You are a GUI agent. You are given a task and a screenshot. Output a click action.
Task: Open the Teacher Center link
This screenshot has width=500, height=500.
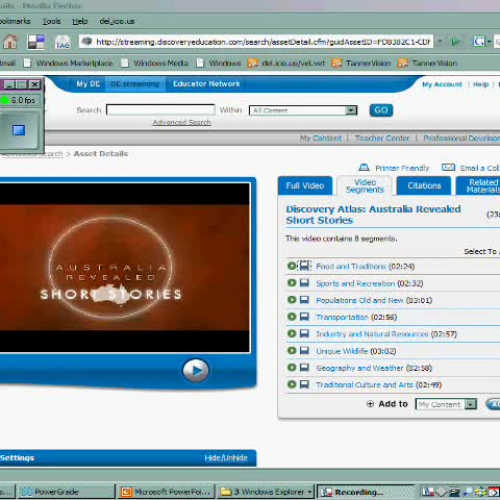click(x=382, y=138)
